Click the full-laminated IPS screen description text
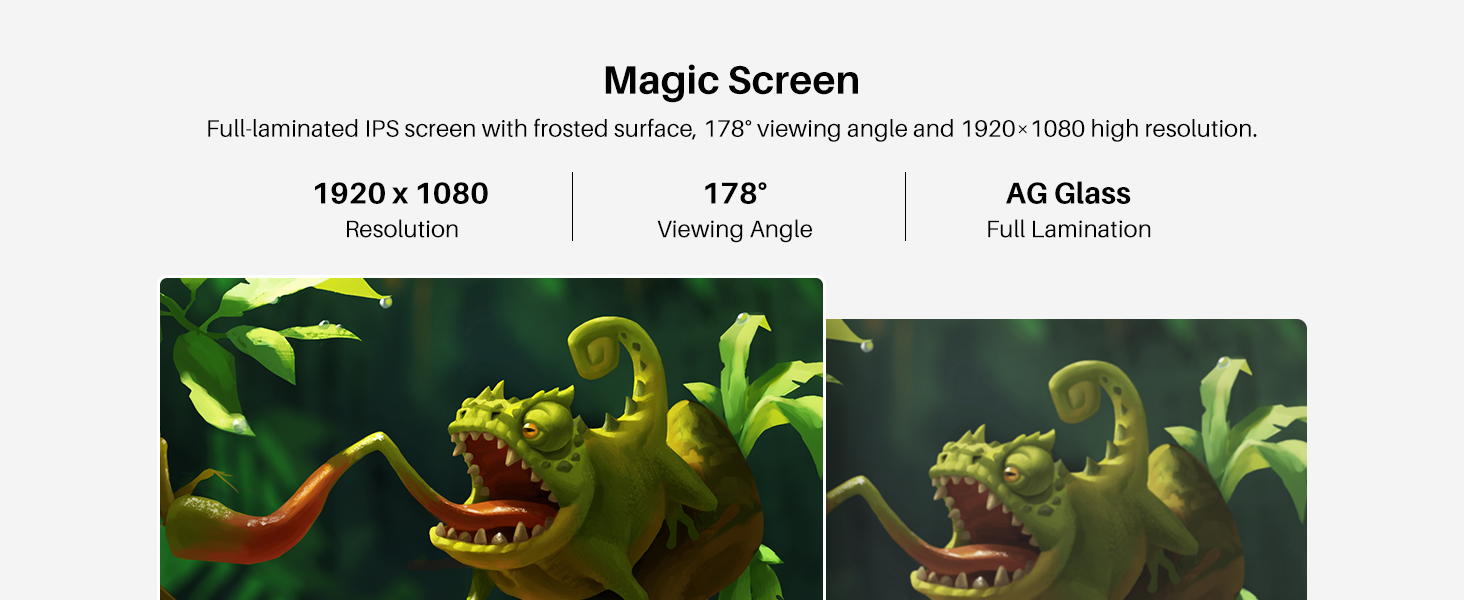 click(731, 129)
